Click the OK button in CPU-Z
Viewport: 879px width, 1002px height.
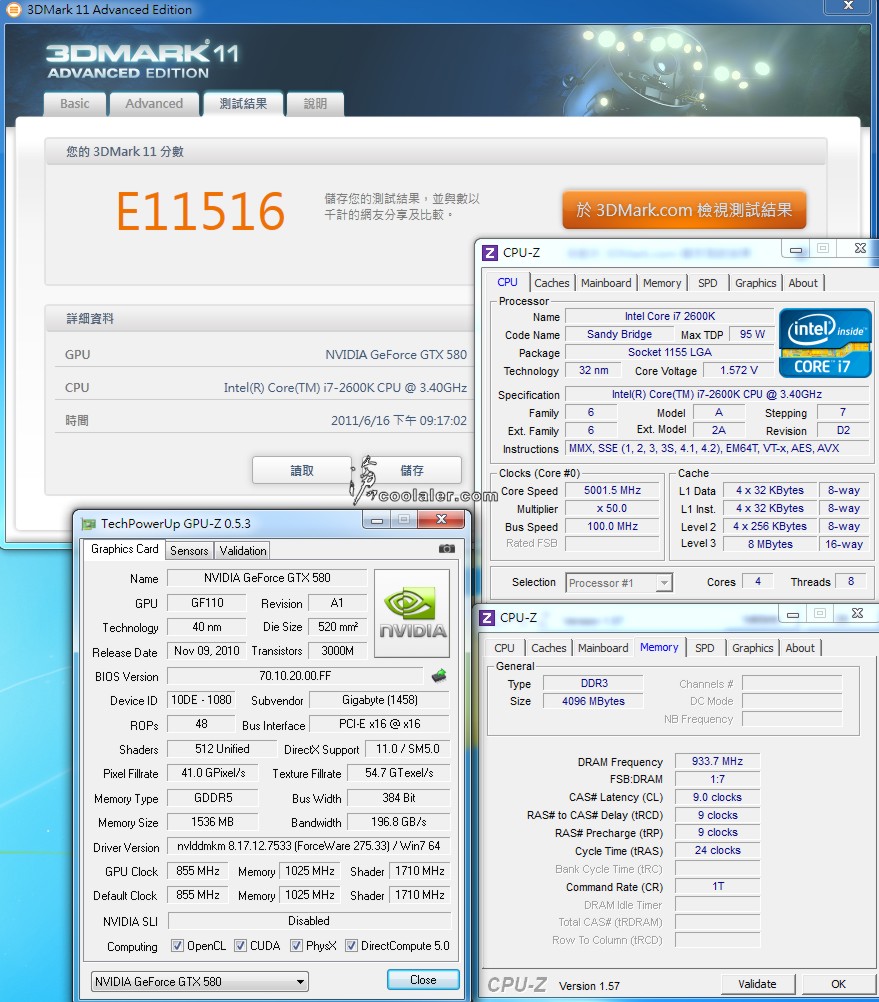(838, 984)
